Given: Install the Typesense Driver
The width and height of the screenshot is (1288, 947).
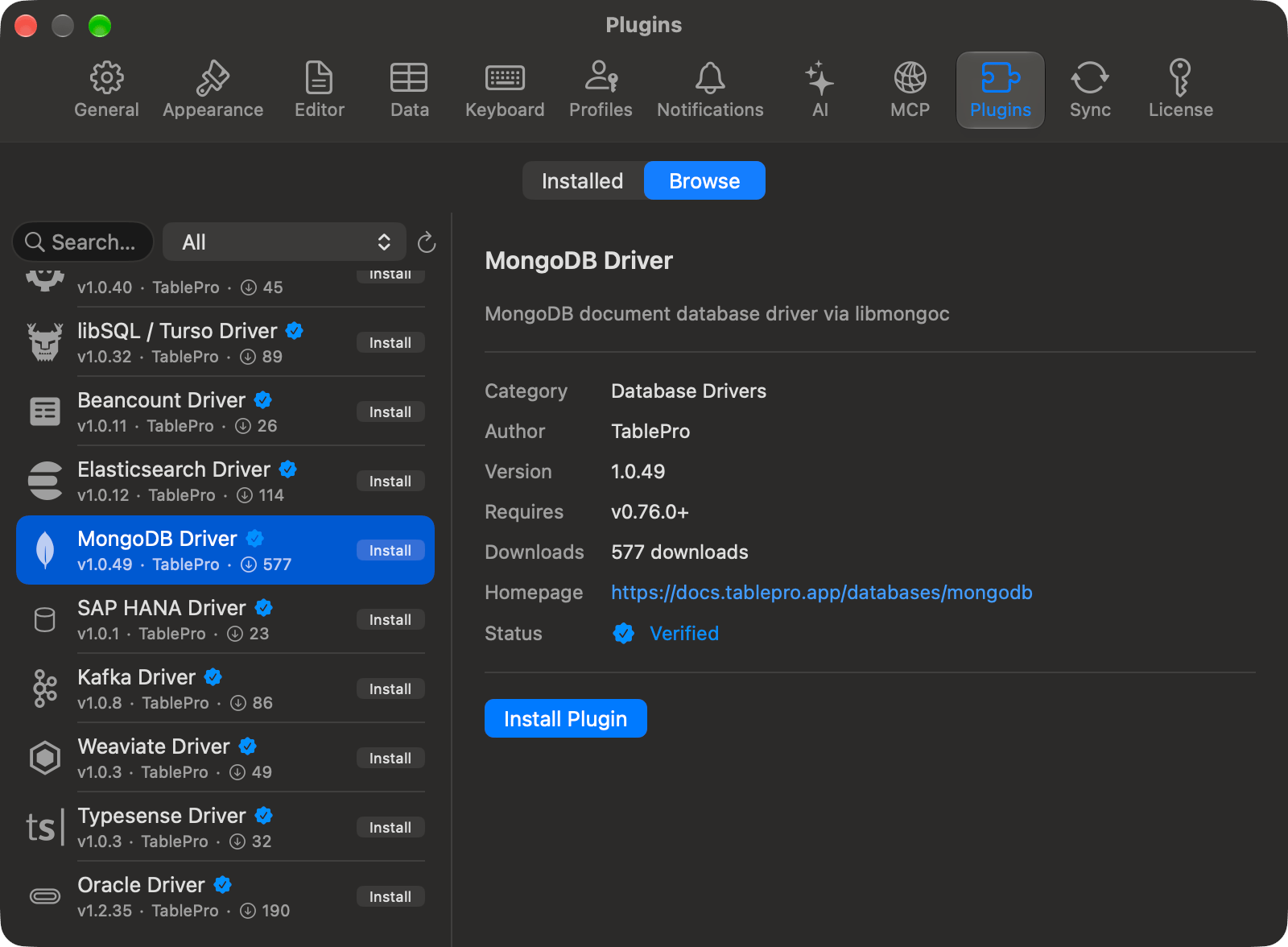Looking at the screenshot, I should click(390, 828).
